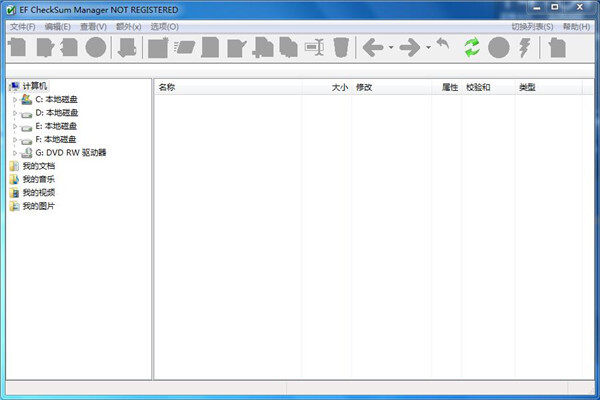Minimize the EF CheckSum Manager window
600x400 pixels.
point(537,7)
